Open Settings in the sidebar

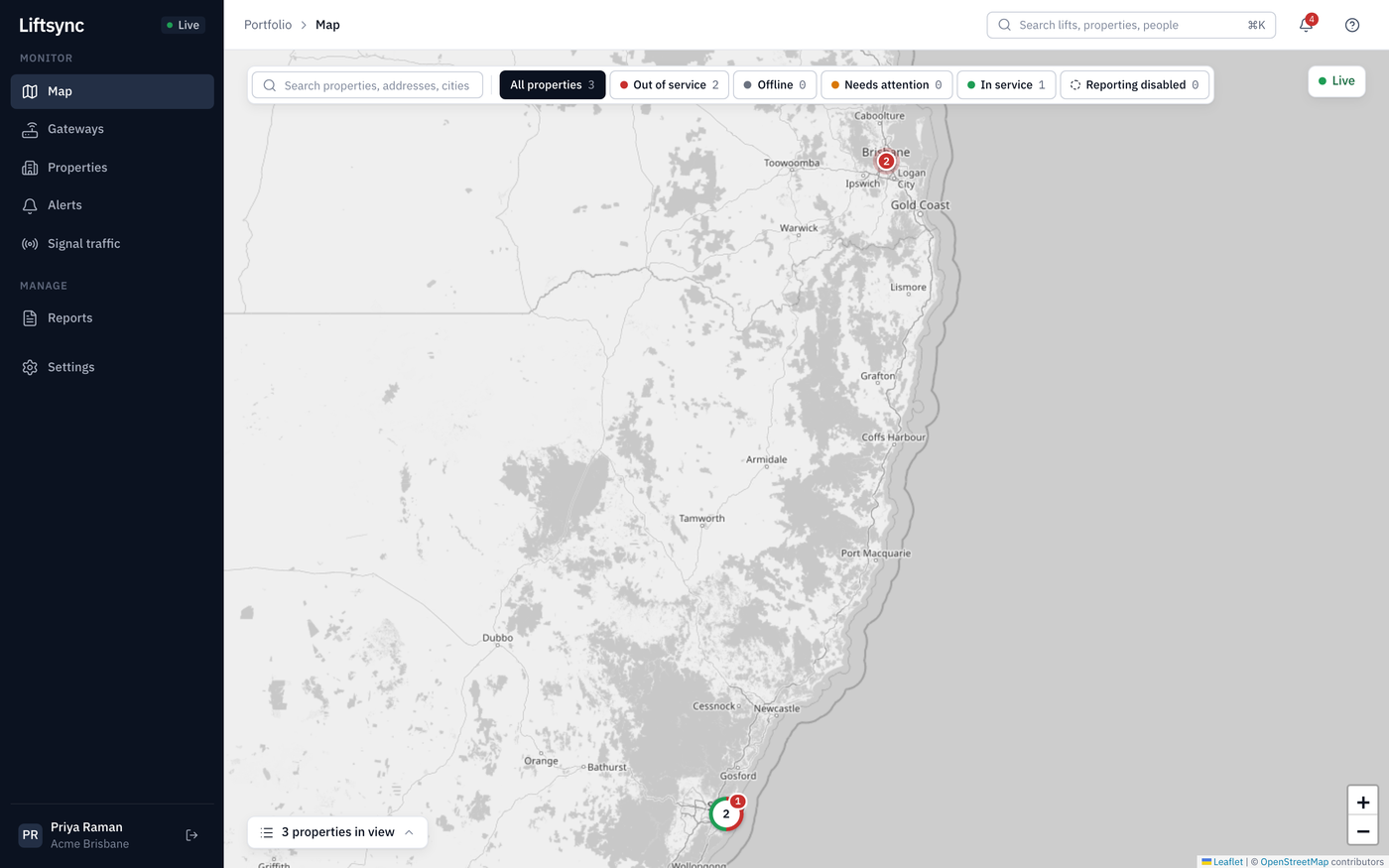tap(112, 367)
